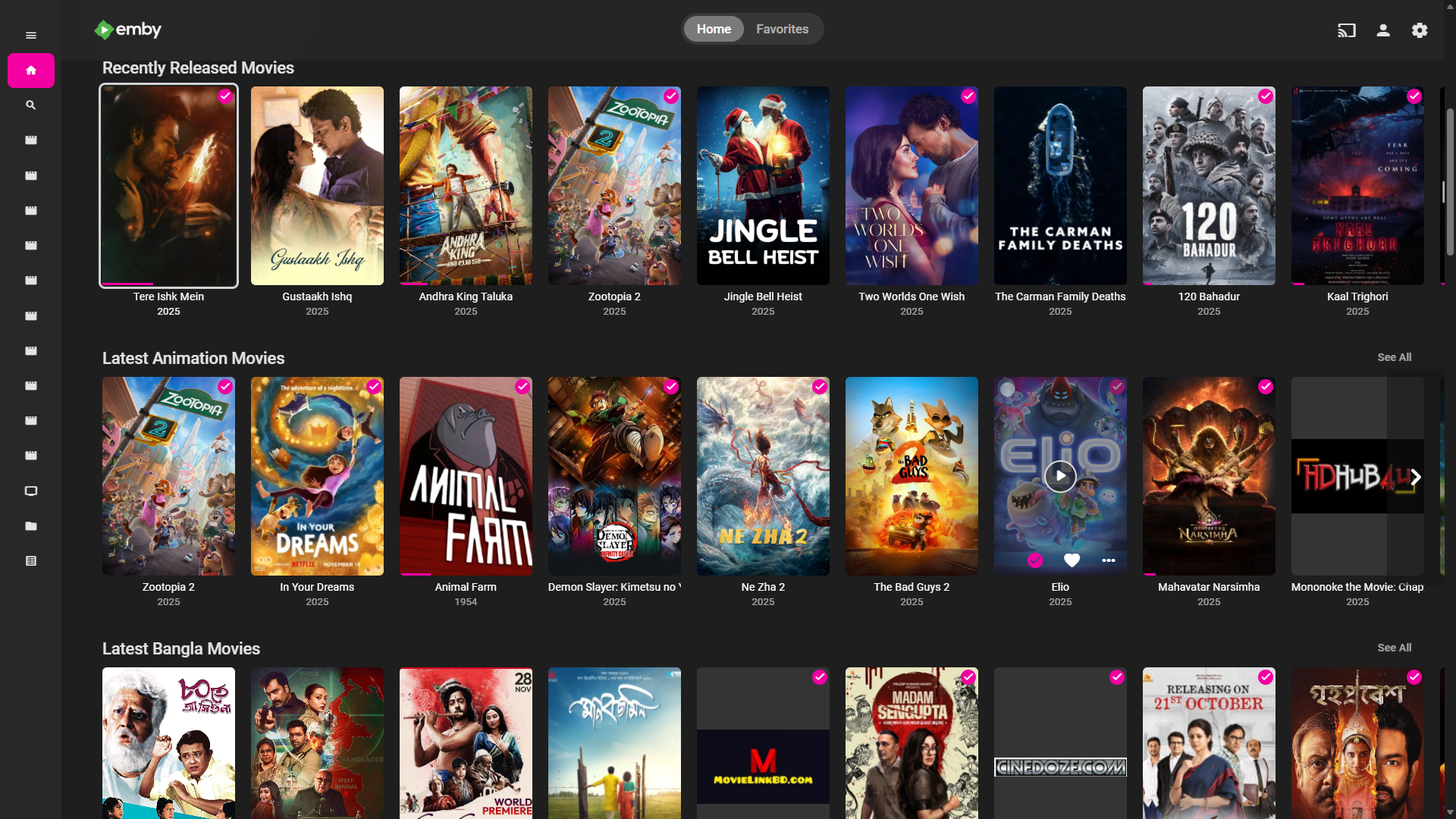Open the user profile icon
This screenshot has width=1456, height=819.
pyautogui.click(x=1383, y=30)
